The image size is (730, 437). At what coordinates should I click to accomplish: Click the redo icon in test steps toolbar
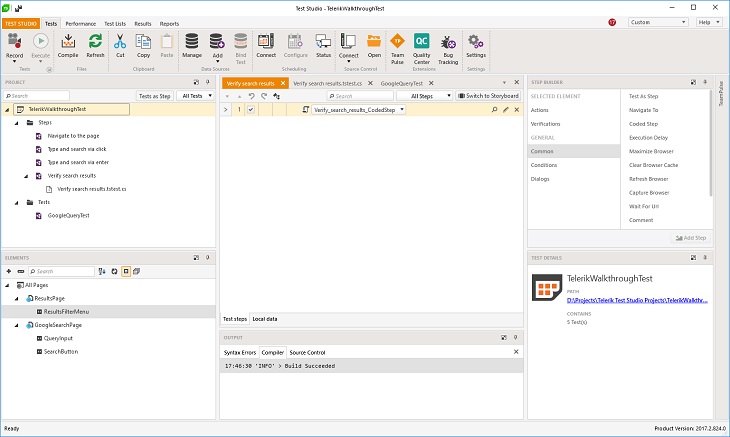point(264,96)
